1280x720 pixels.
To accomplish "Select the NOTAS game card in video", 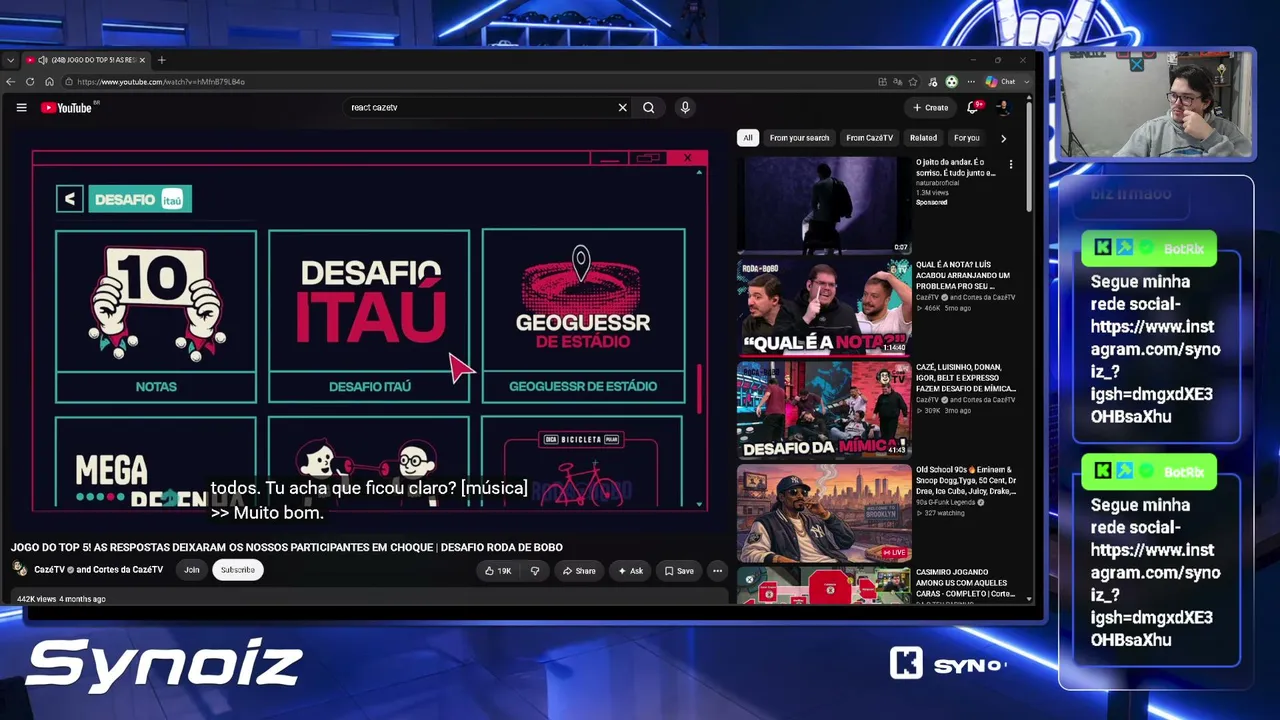I will pyautogui.click(x=156, y=316).
